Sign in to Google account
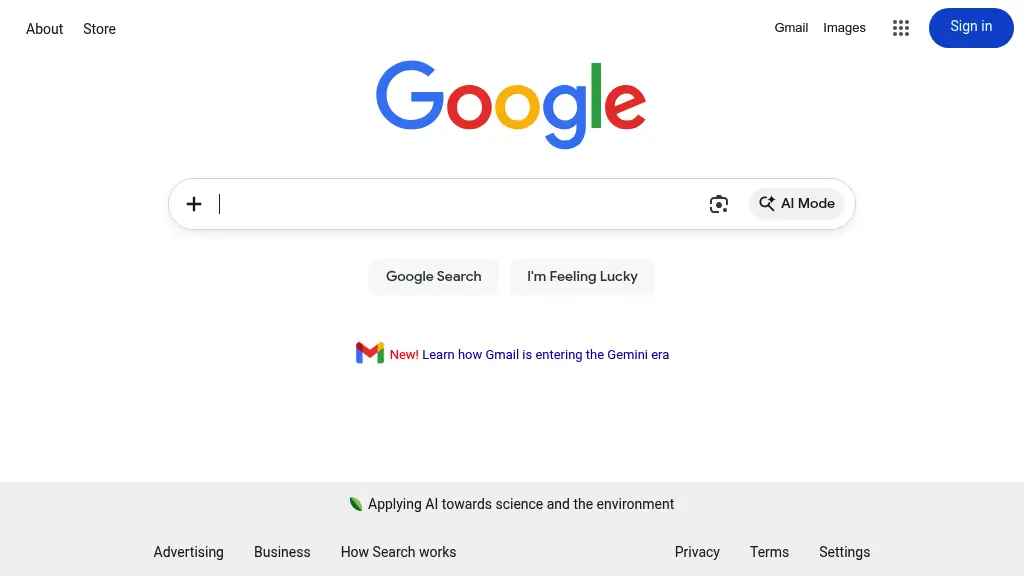The image size is (1024, 576). (971, 27)
